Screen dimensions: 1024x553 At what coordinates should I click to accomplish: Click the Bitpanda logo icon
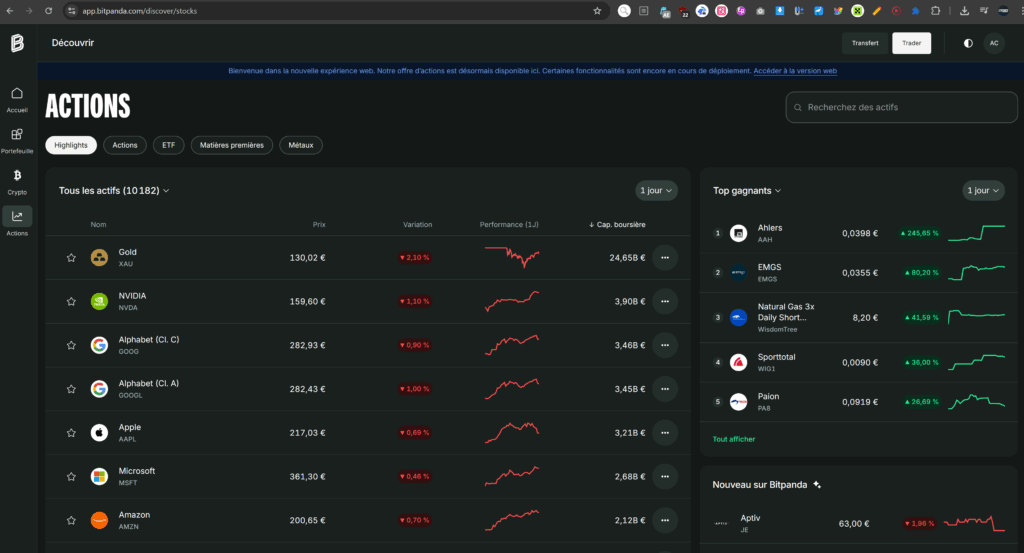click(x=18, y=43)
